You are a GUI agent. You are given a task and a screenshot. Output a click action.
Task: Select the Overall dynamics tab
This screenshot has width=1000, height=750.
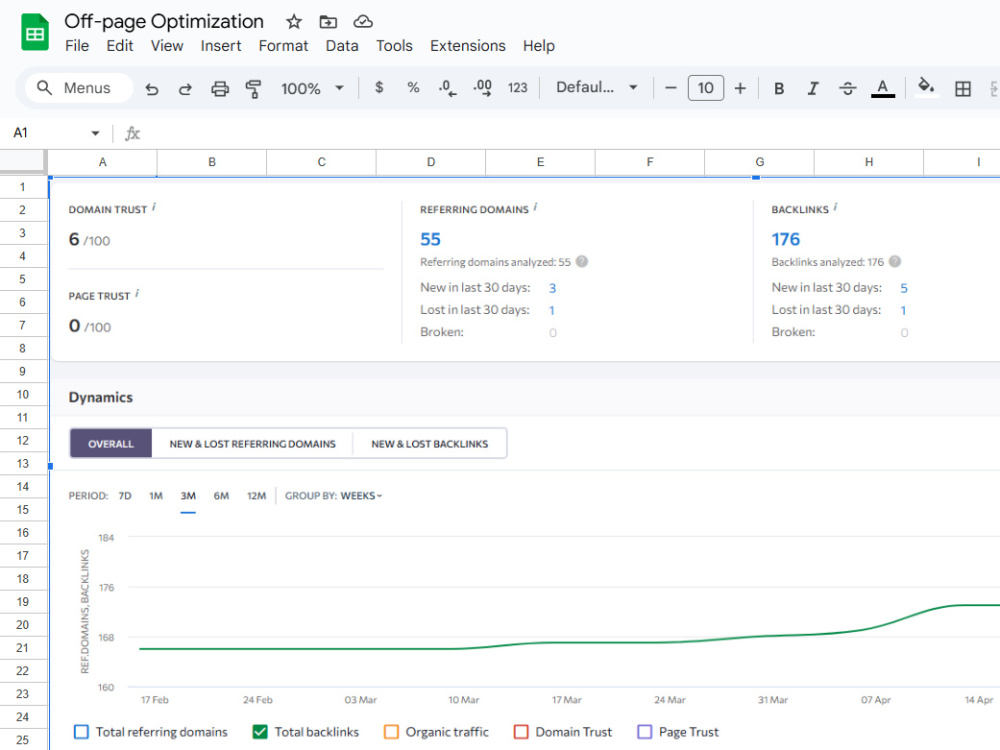click(111, 443)
